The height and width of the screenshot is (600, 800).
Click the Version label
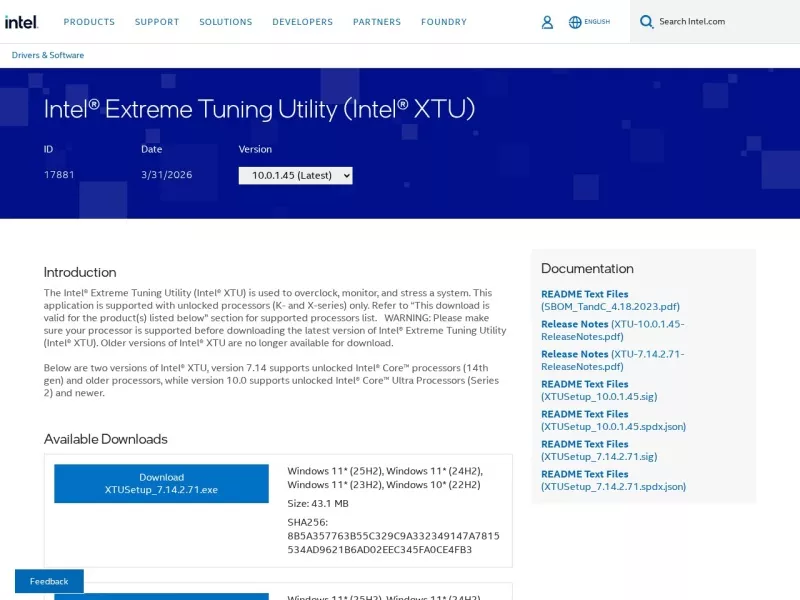point(255,149)
